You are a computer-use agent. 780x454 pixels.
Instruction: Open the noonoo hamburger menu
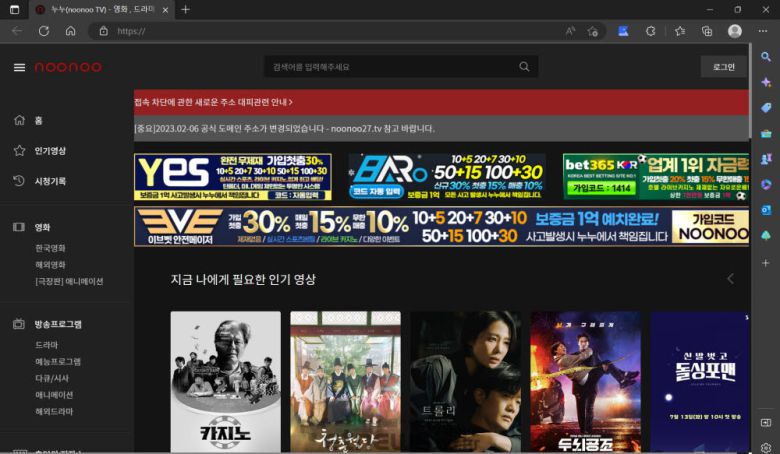pyautogui.click(x=19, y=67)
